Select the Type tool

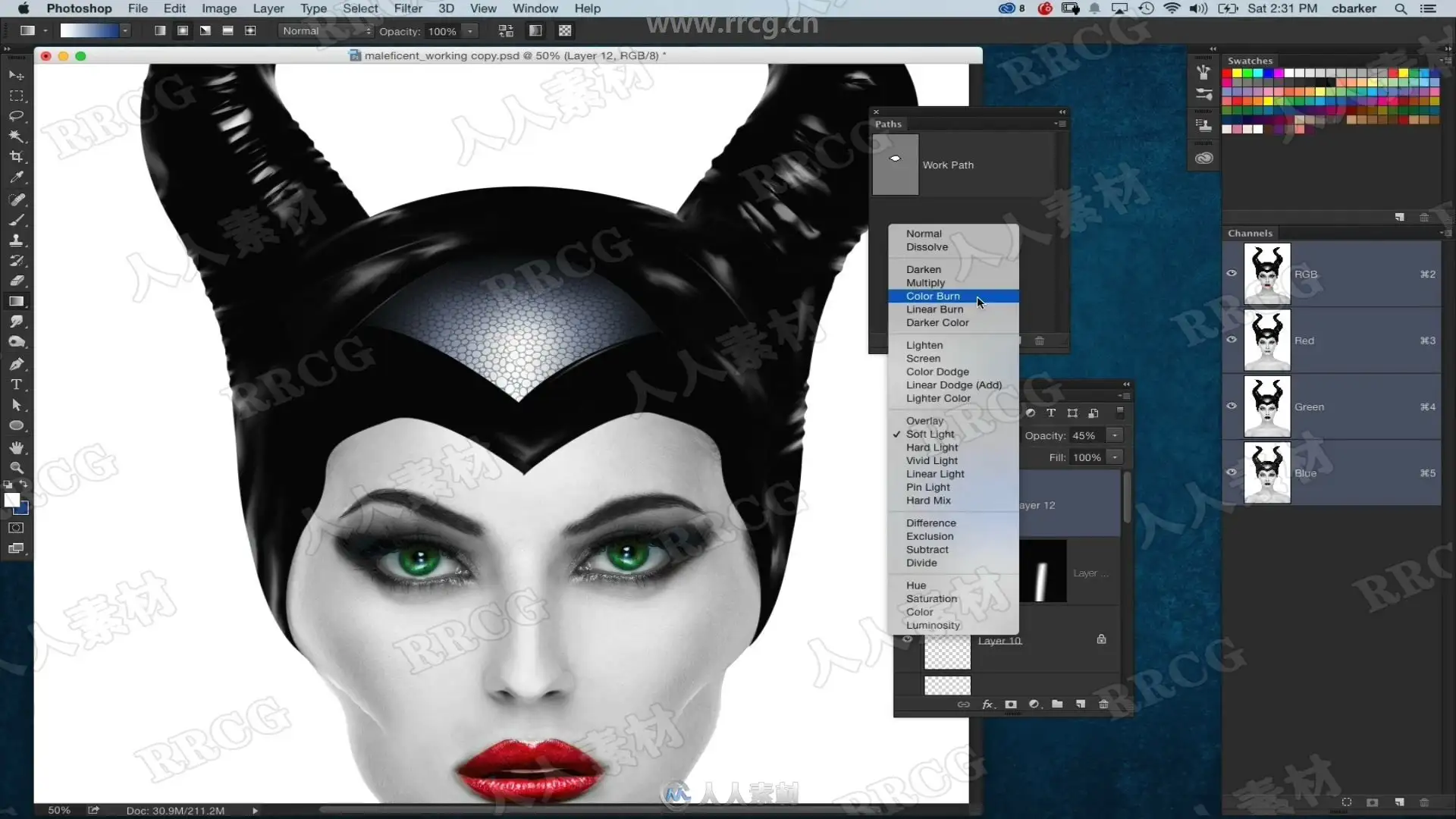(x=16, y=384)
